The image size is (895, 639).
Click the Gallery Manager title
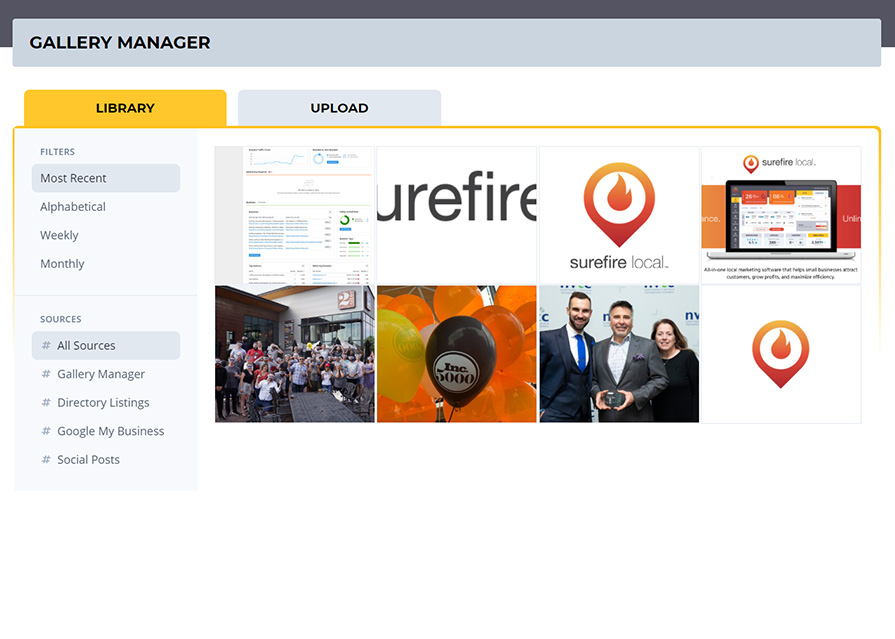click(x=120, y=42)
